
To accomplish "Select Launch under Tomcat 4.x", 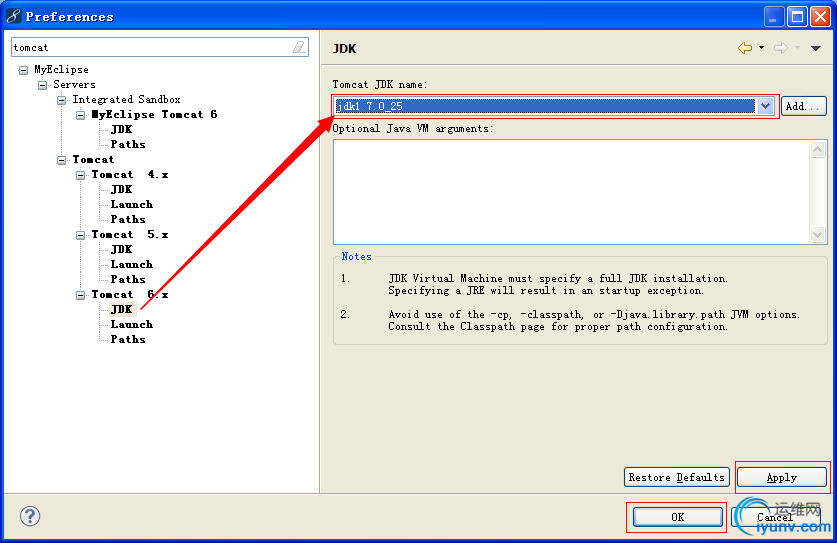I will coord(131,204).
